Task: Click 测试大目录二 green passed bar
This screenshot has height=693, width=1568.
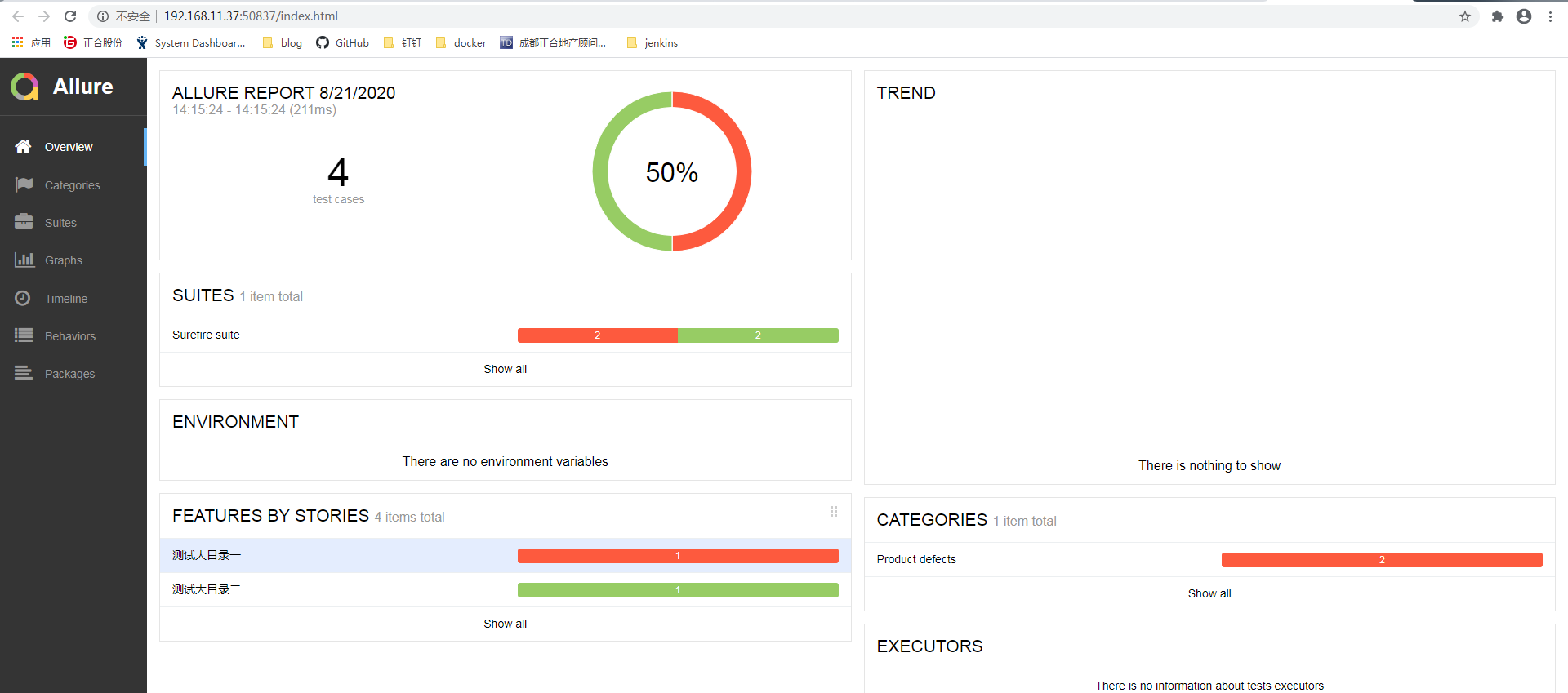Action: click(678, 590)
